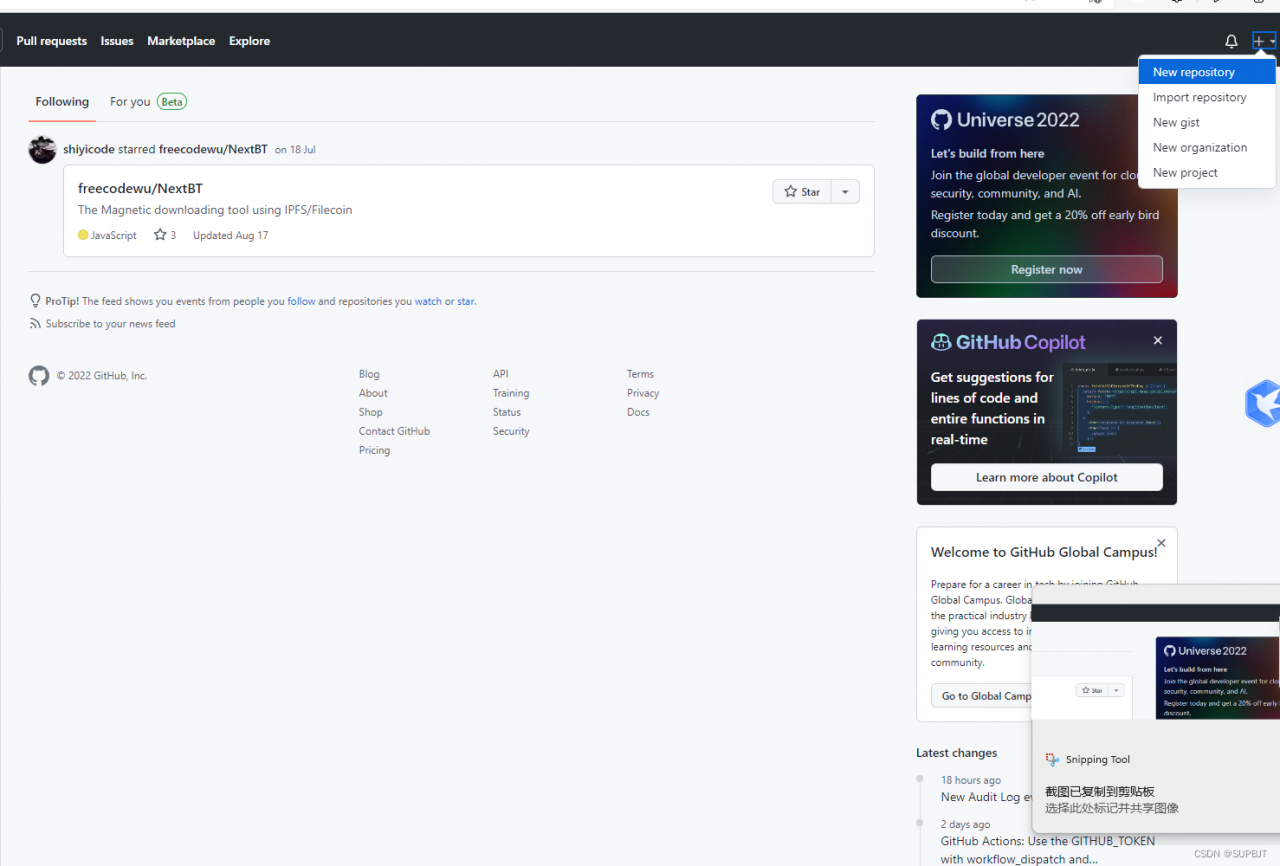Select New project menu entry
Image resolution: width=1280 pixels, height=866 pixels.
pyautogui.click(x=1207, y=172)
